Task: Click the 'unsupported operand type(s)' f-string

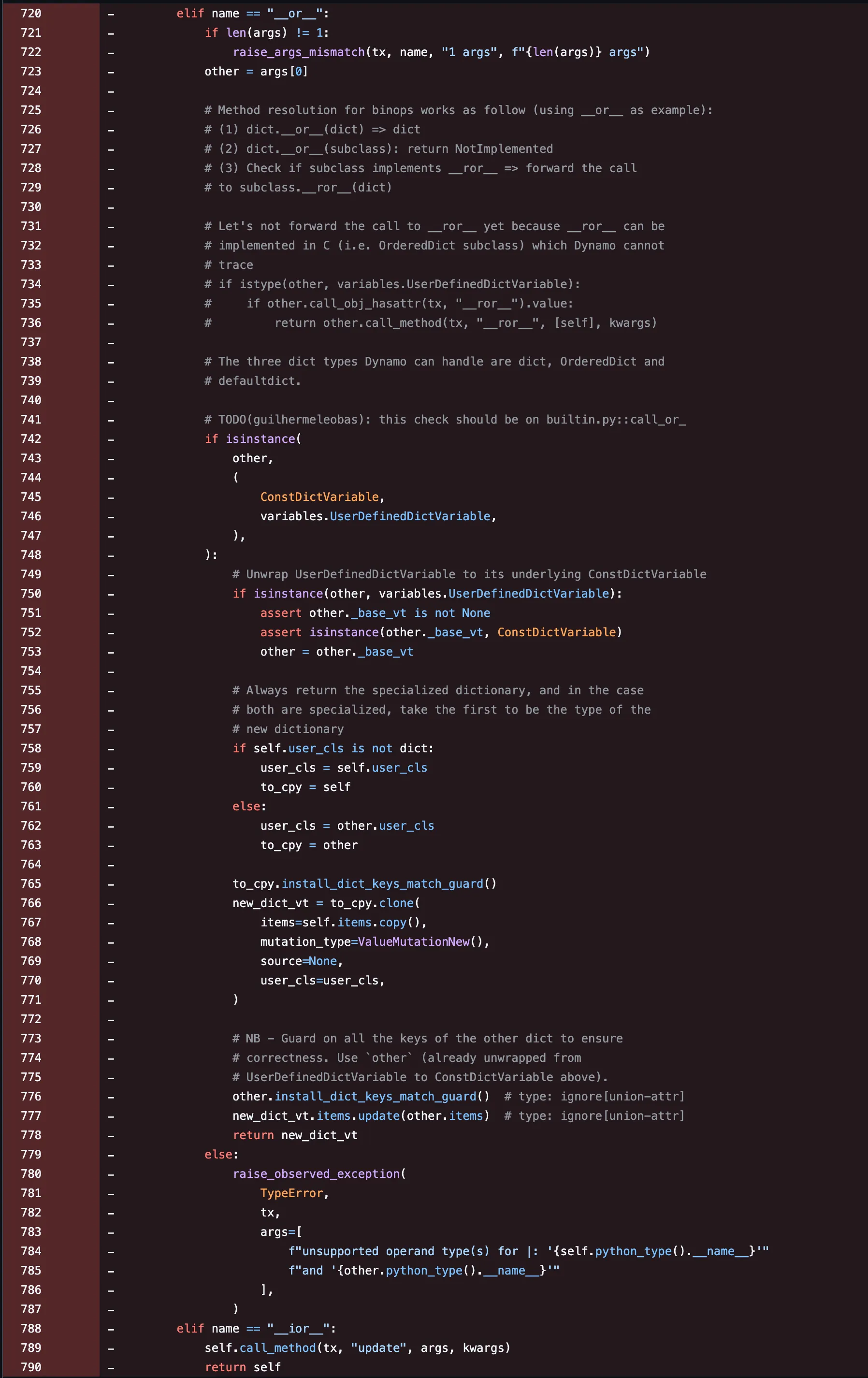Action: pyautogui.click(x=529, y=1251)
